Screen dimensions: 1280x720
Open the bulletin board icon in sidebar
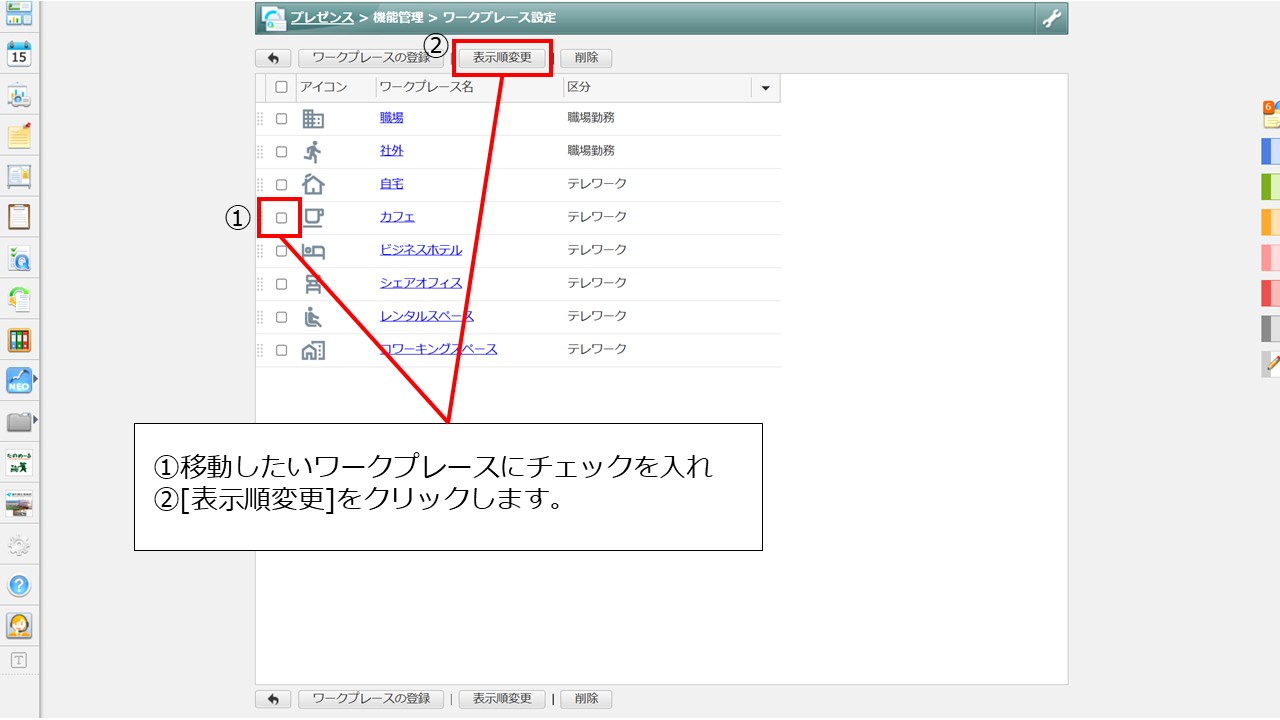coord(20,177)
